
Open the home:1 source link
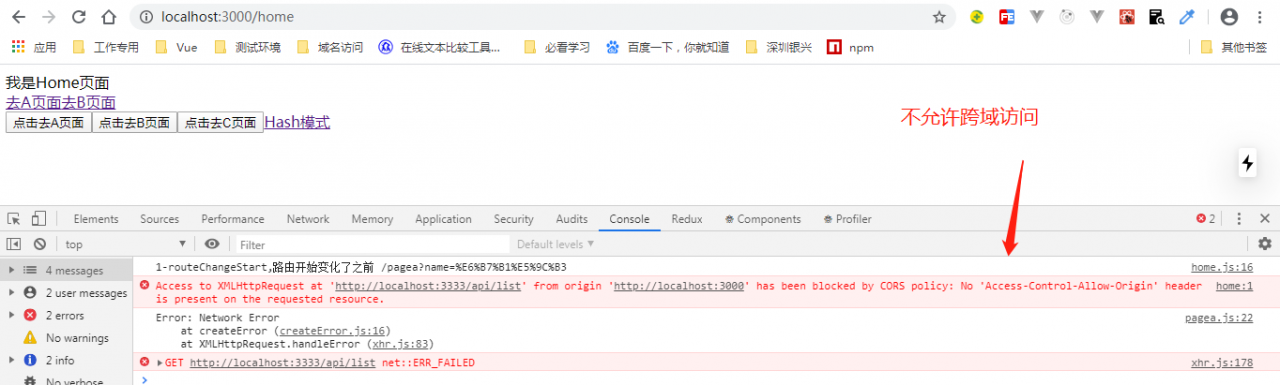(x=1234, y=286)
